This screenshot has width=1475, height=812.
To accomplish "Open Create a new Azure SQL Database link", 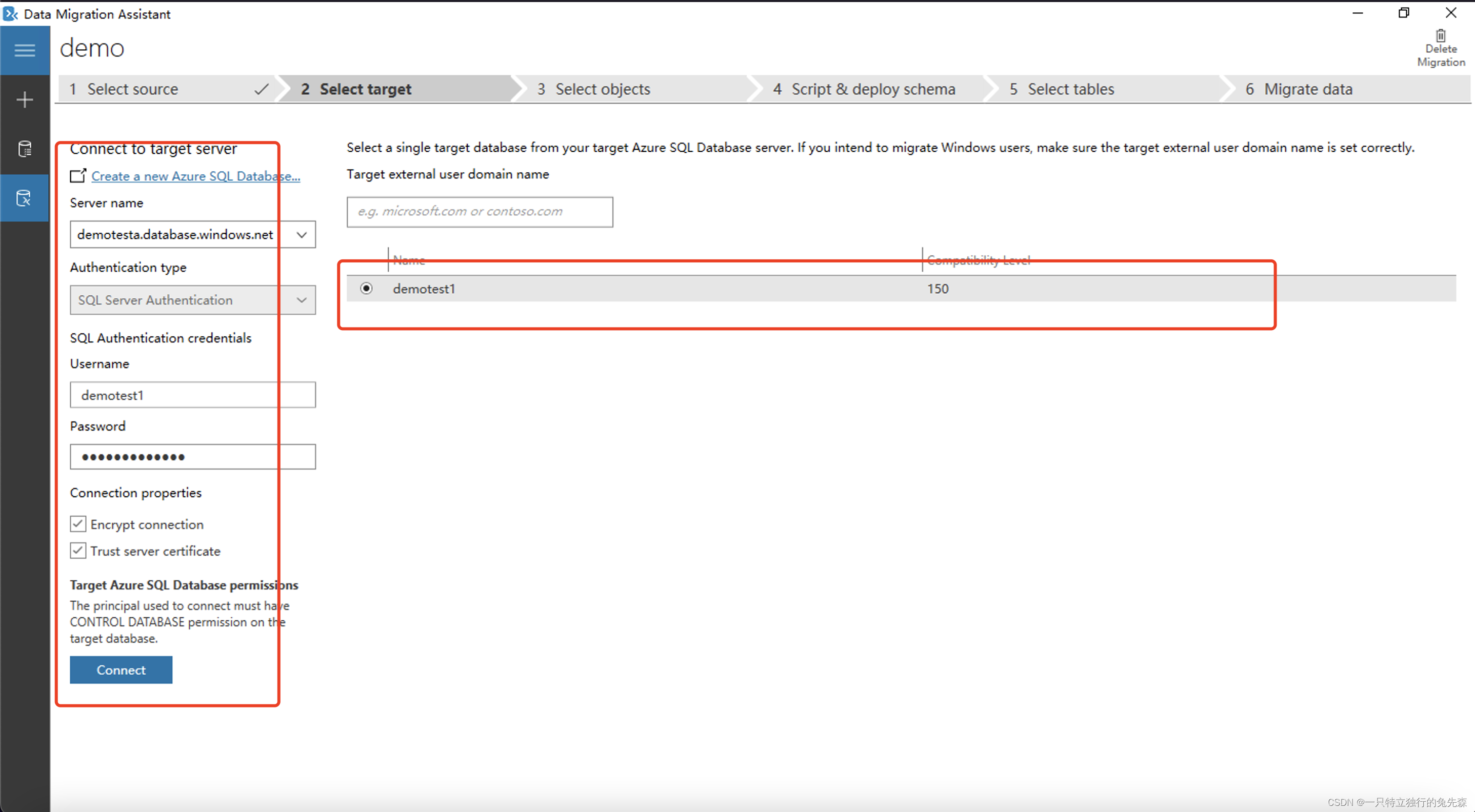I will 196,176.
